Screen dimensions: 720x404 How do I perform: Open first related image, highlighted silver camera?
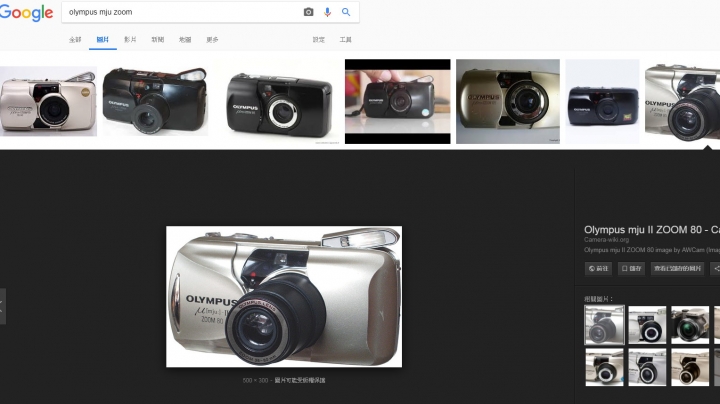[604, 325]
